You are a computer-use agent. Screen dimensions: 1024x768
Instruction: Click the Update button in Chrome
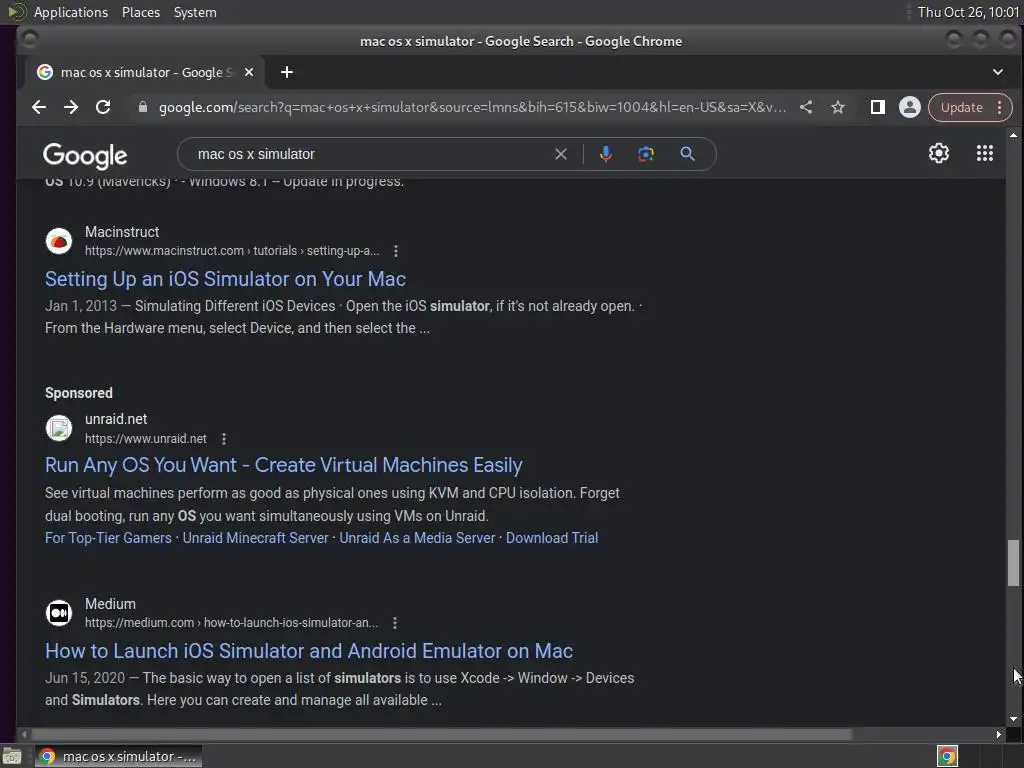point(961,108)
